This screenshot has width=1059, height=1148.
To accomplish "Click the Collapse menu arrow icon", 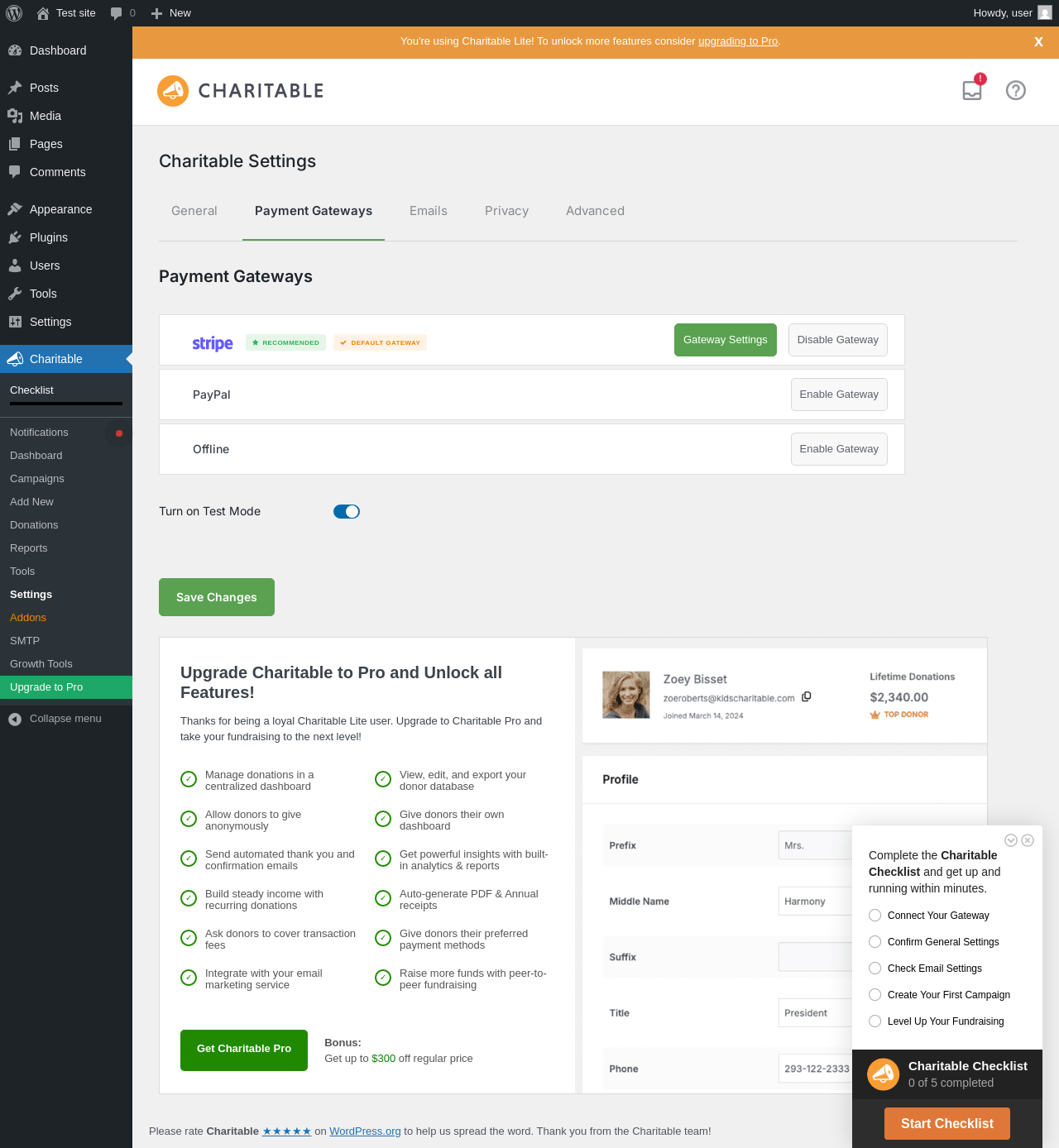I will click(15, 720).
